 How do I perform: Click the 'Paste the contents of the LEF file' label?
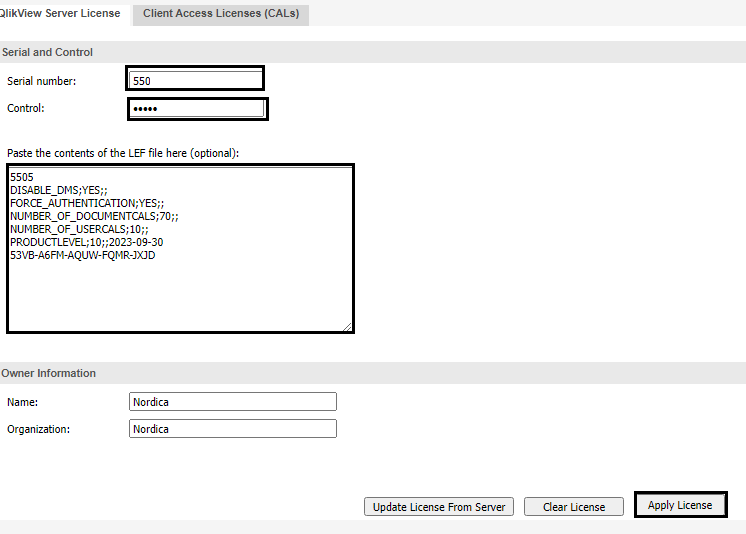click(x=123, y=153)
